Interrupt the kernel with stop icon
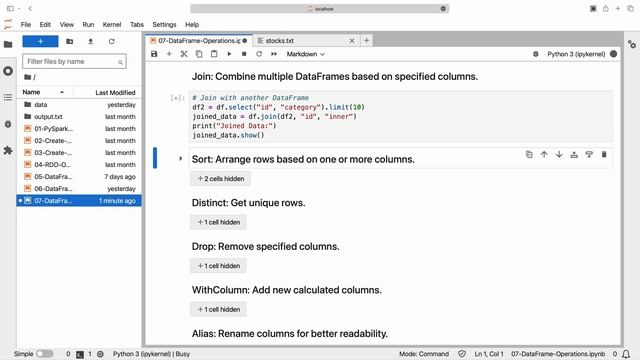The width and height of the screenshot is (640, 360). 244,54
